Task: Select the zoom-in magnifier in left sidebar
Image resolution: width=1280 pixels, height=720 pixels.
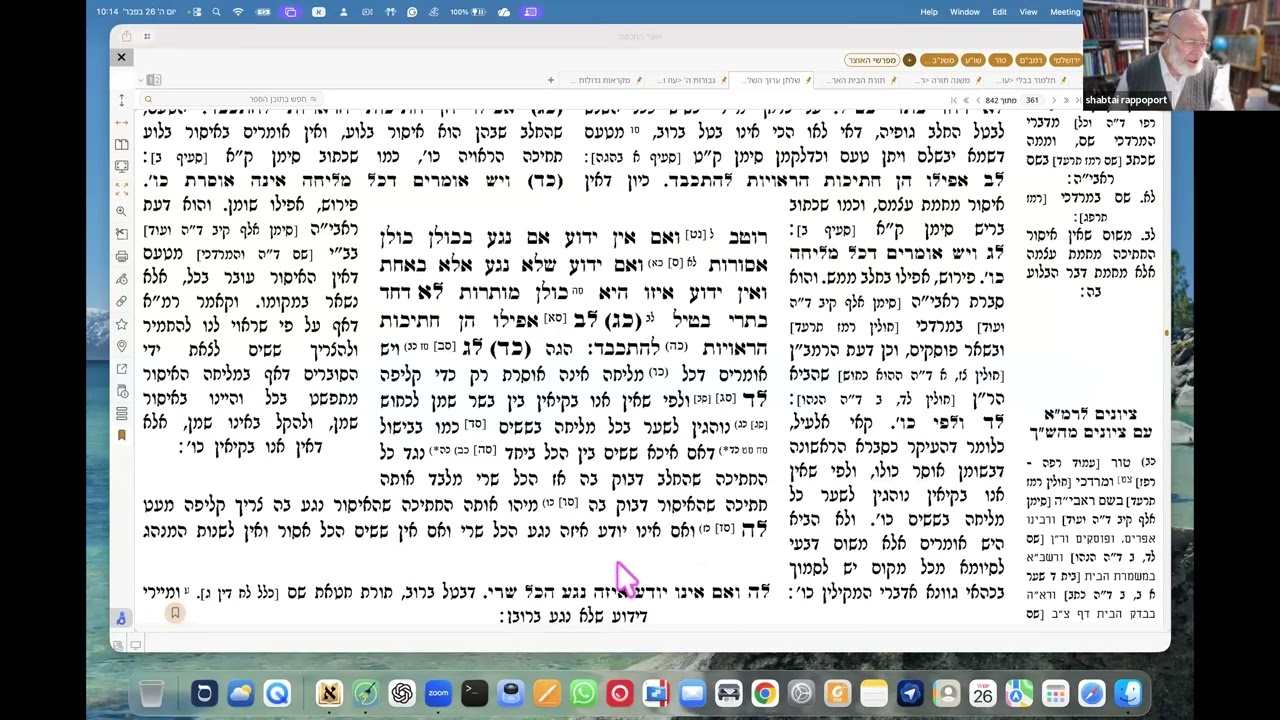Action: click(121, 211)
